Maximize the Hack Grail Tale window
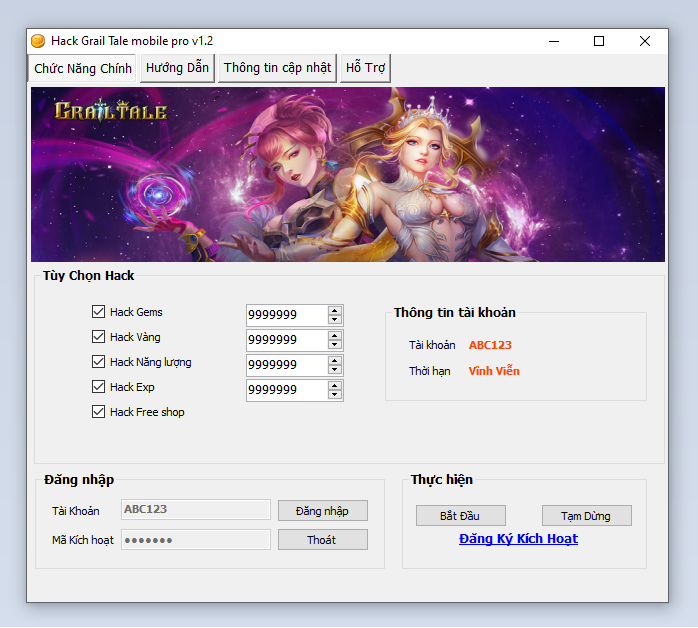This screenshot has height=628, width=698. [599, 41]
